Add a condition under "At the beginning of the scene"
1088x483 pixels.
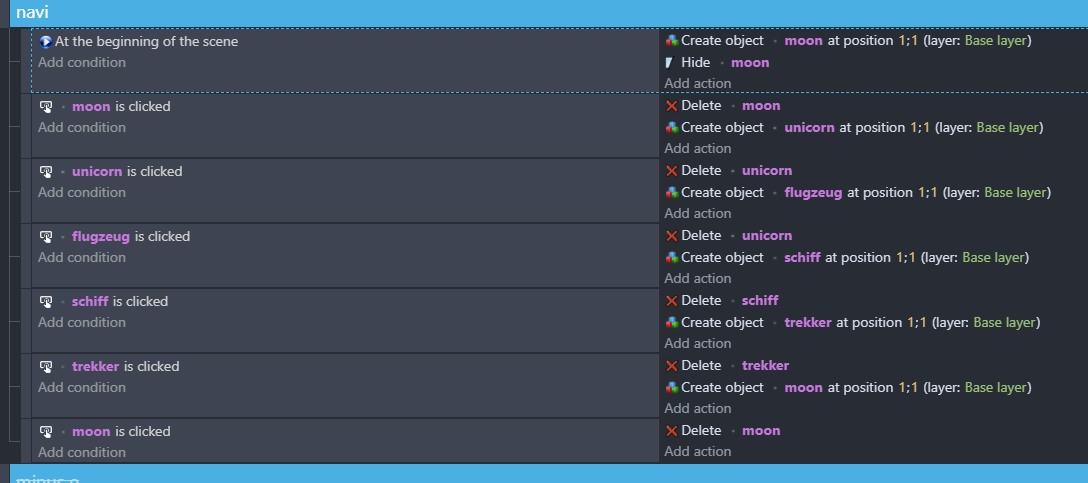coord(82,62)
